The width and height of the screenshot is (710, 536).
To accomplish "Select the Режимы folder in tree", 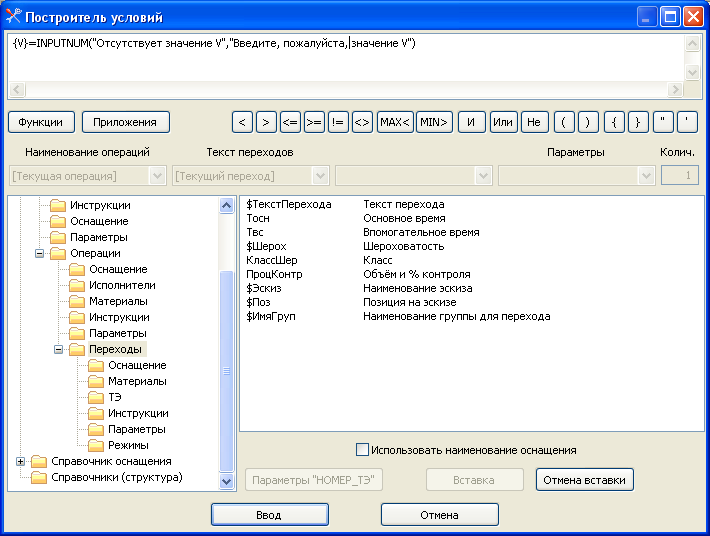I will coord(128,445).
